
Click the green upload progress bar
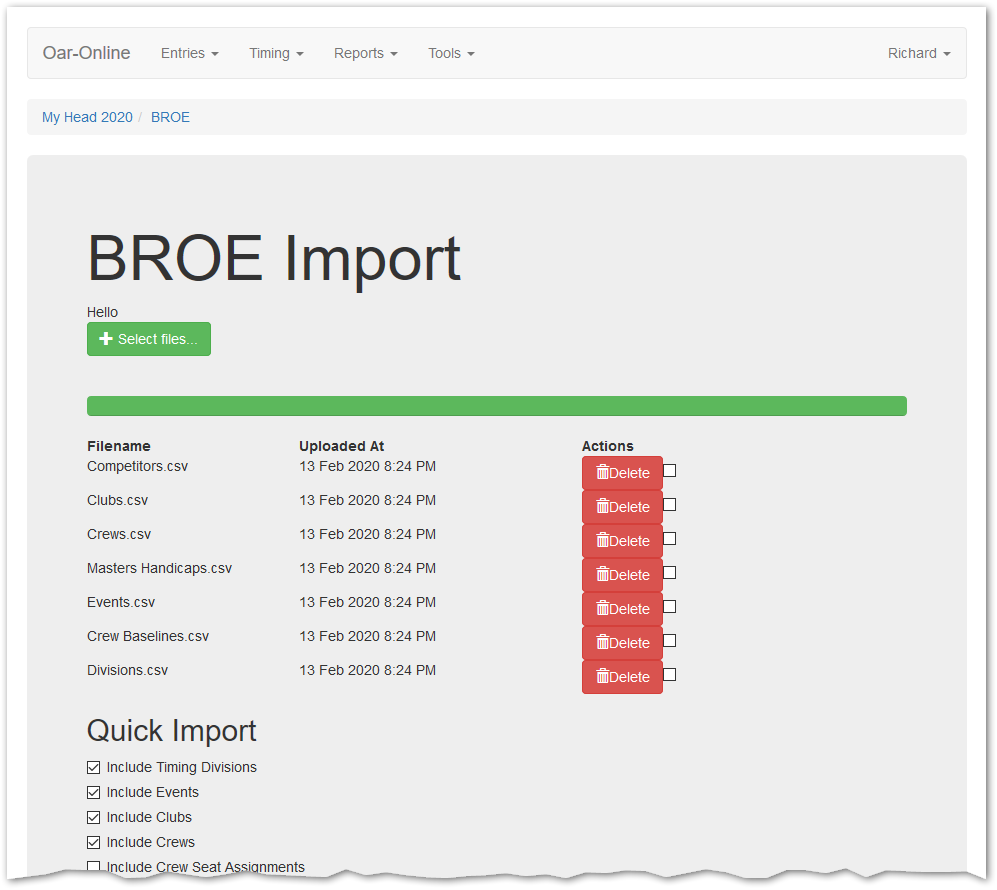(496, 406)
